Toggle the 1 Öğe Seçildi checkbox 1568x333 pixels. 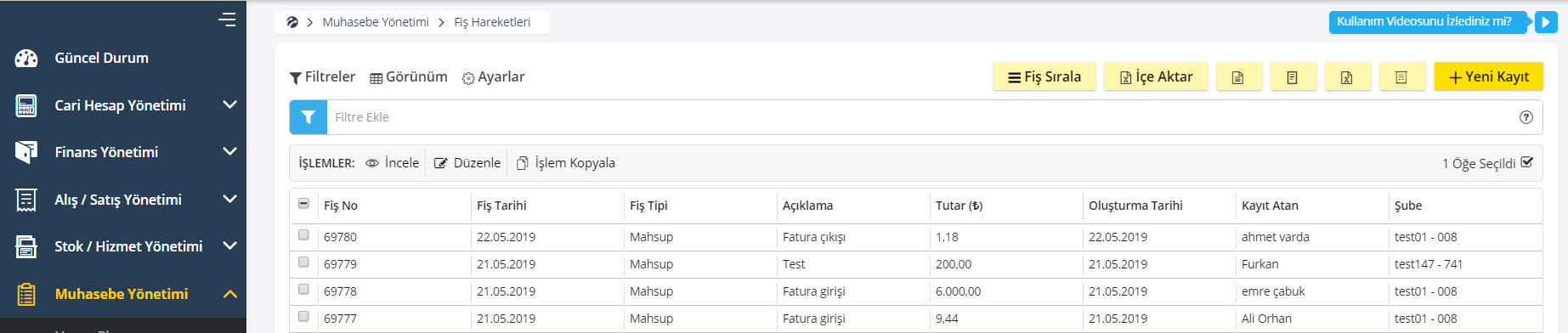[x=1526, y=162]
